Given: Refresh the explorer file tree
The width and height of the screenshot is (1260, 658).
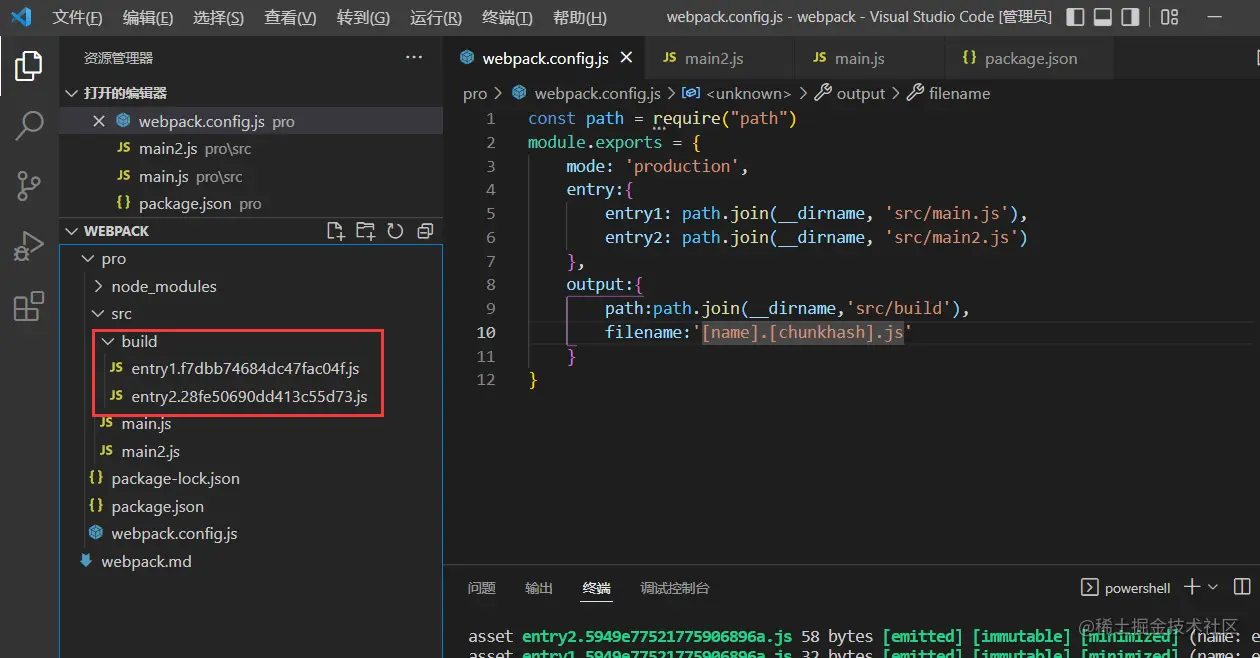Looking at the screenshot, I should point(395,231).
